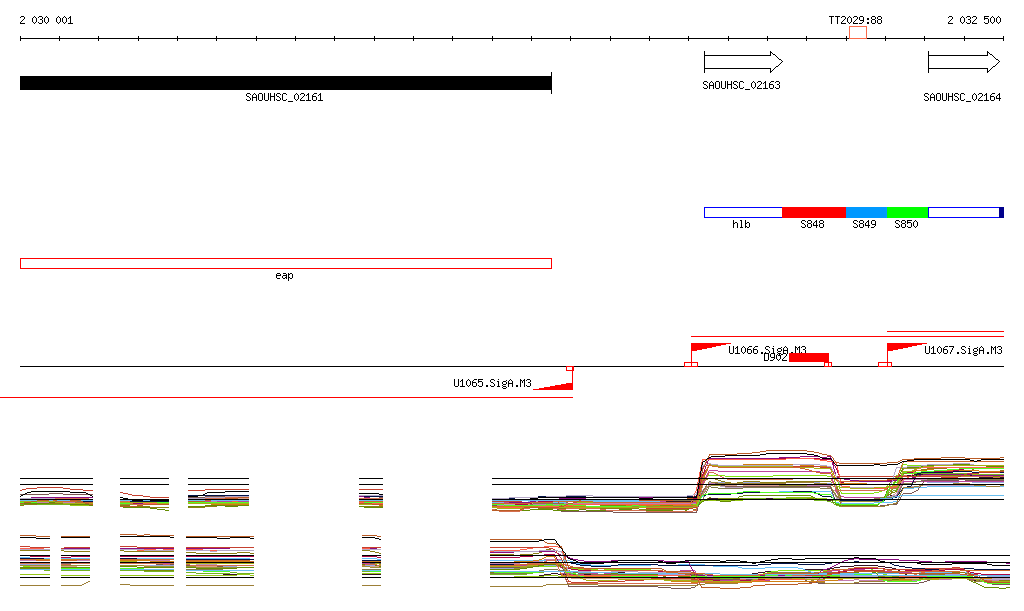Screen dimensions: 1024x611
Task: Click the 2 032 500 end coordinate label
Action: 974,20
